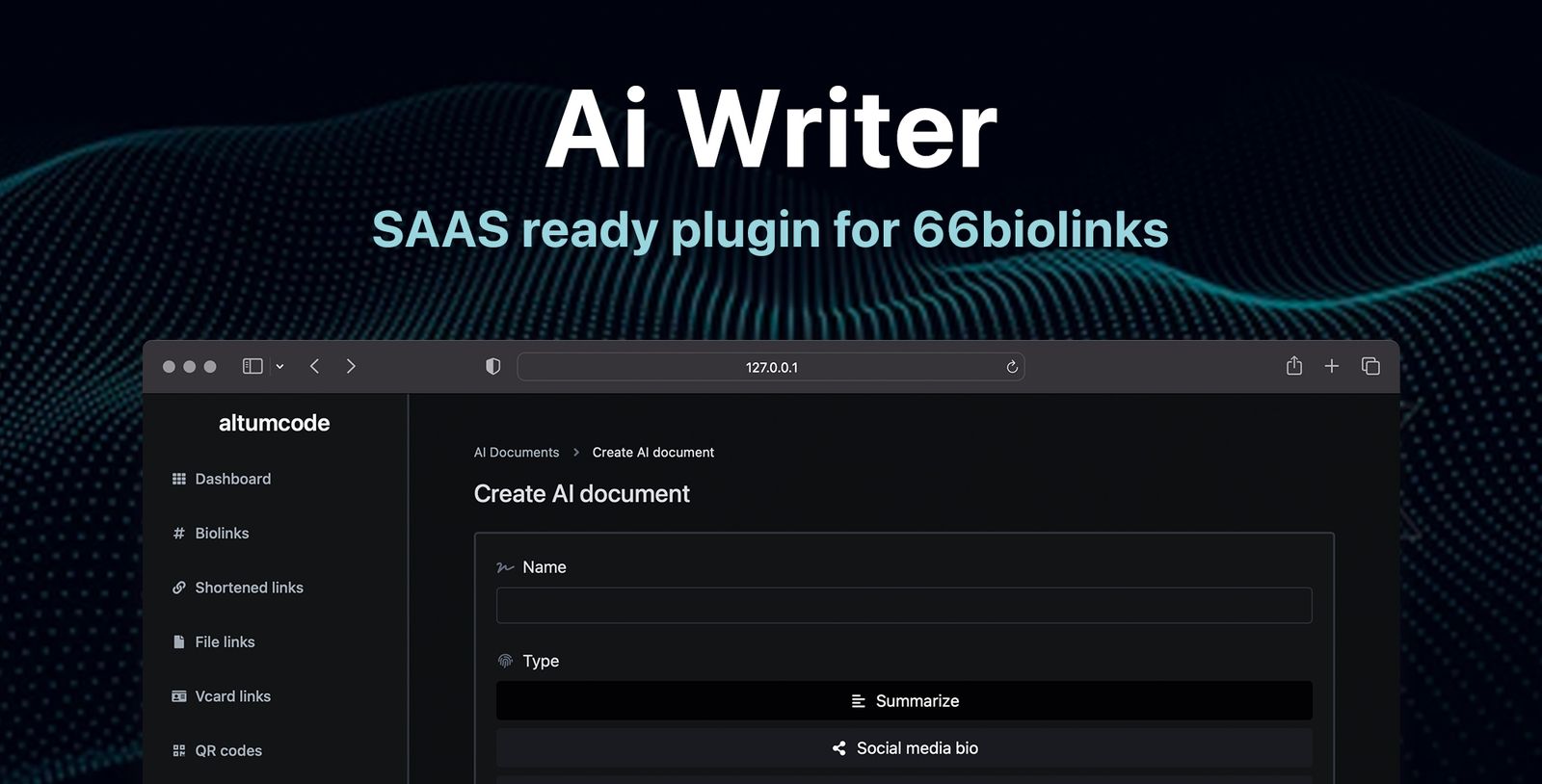Viewport: 1542px width, 784px height.
Task: Select the Summarize document type
Action: pos(903,701)
